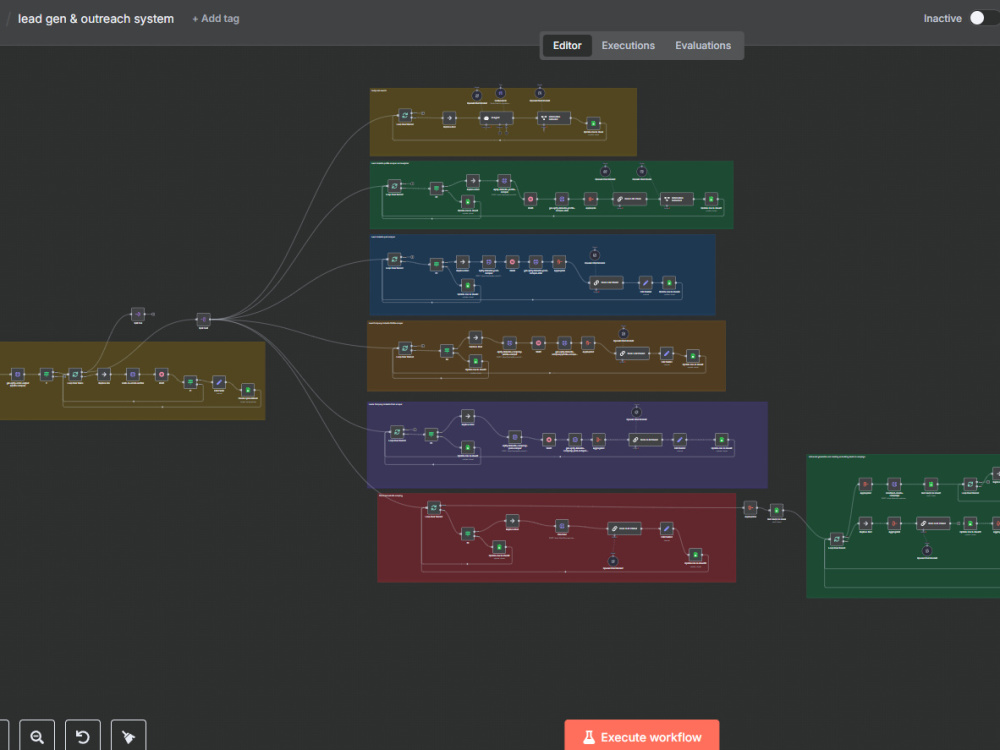Select the red Aggregate node in upper green note
Image resolution: width=1000 pixels, height=750 pixels.
point(591,199)
